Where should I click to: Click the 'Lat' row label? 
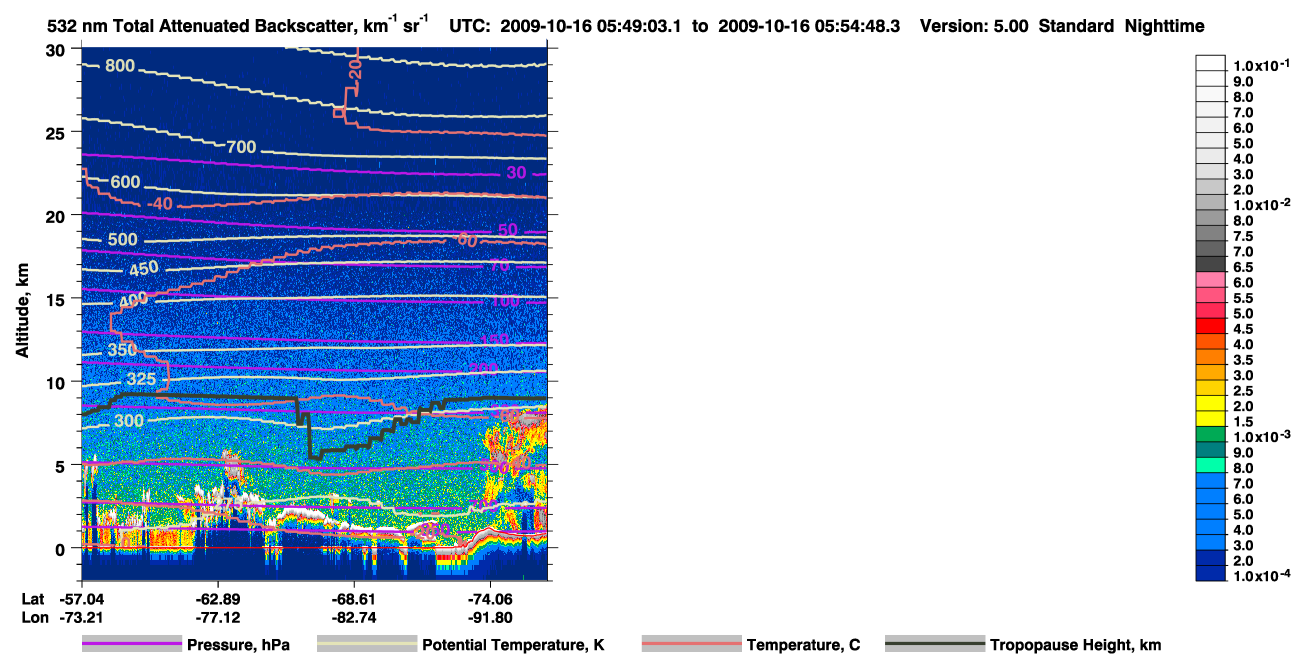[x=33, y=598]
